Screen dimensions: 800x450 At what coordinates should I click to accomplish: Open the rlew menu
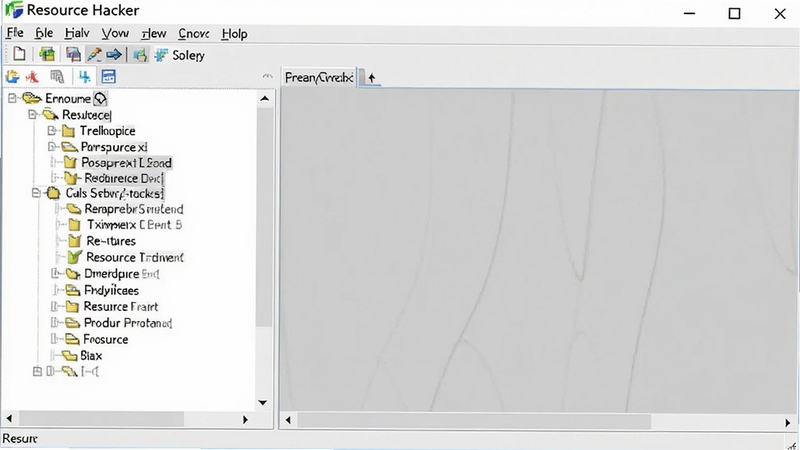pyautogui.click(x=154, y=34)
